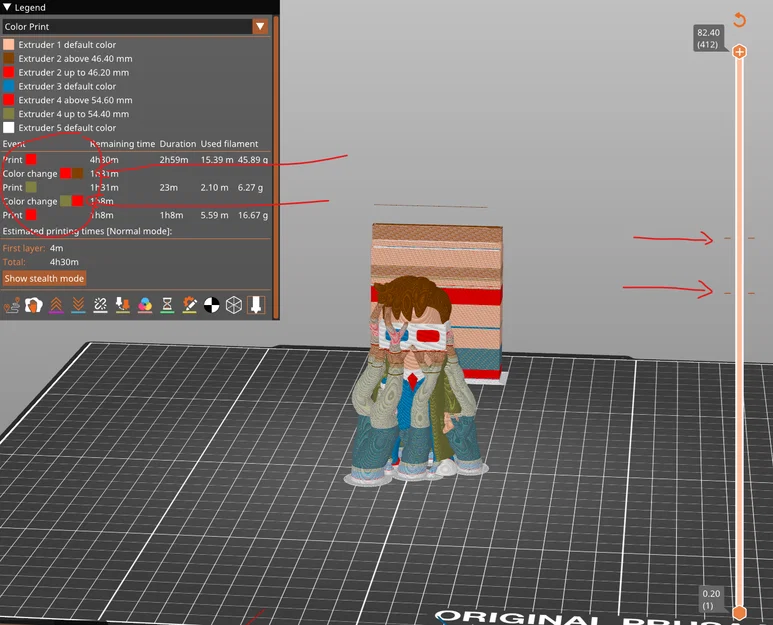This screenshot has width=773, height=625.
Task: Toggle color changes visibility icon
Action: coord(145,305)
